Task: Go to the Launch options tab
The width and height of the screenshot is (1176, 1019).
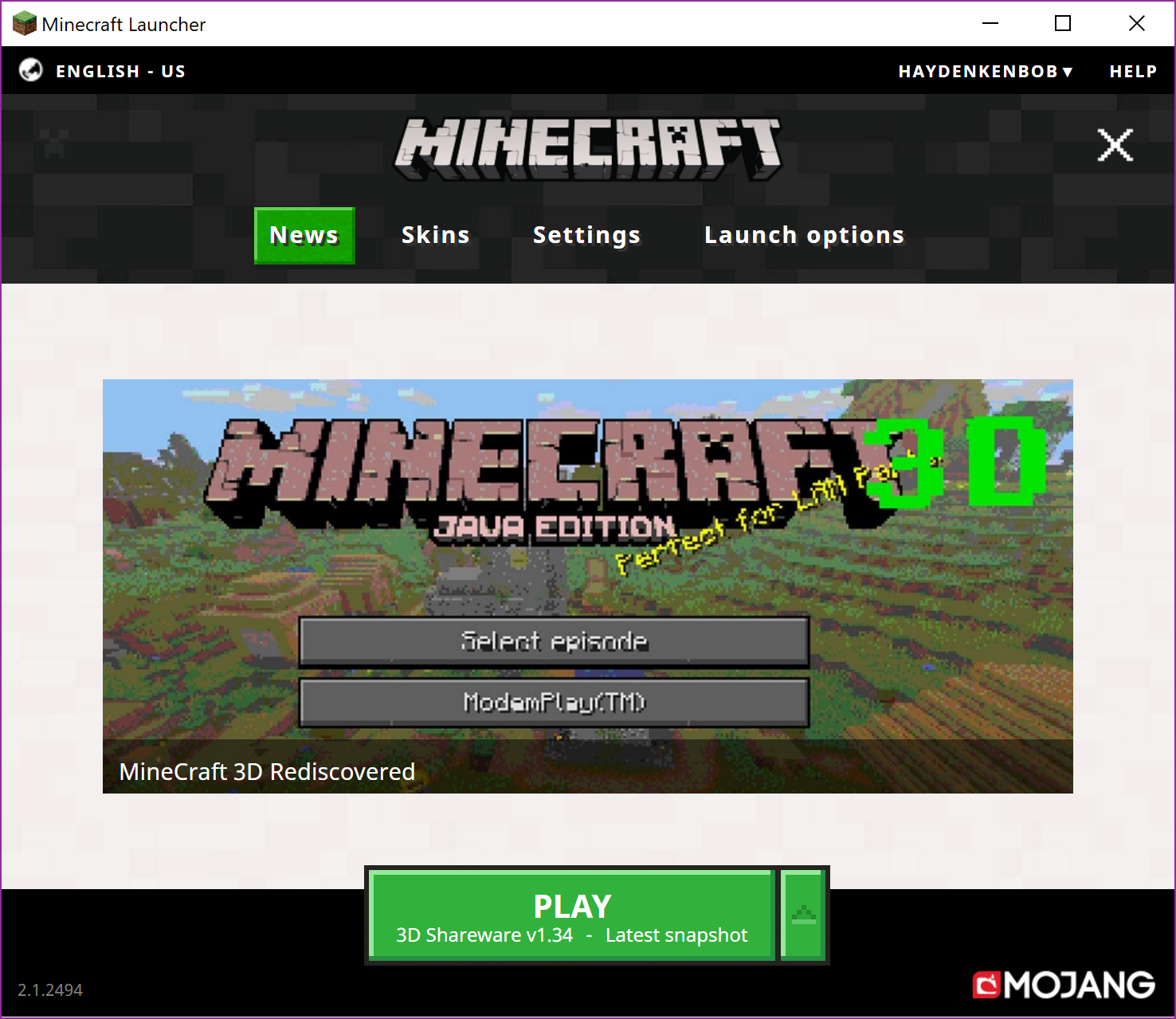Action: (x=804, y=235)
